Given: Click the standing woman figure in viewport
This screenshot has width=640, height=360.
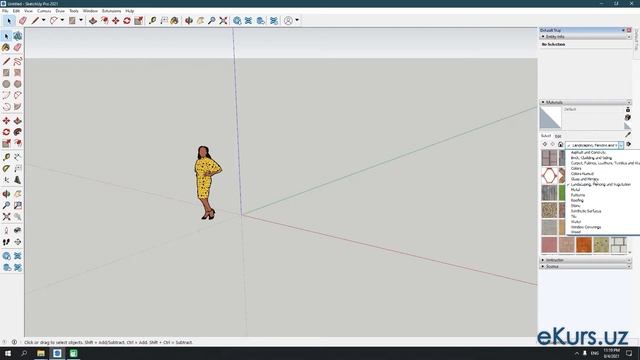Looking at the screenshot, I should (207, 182).
